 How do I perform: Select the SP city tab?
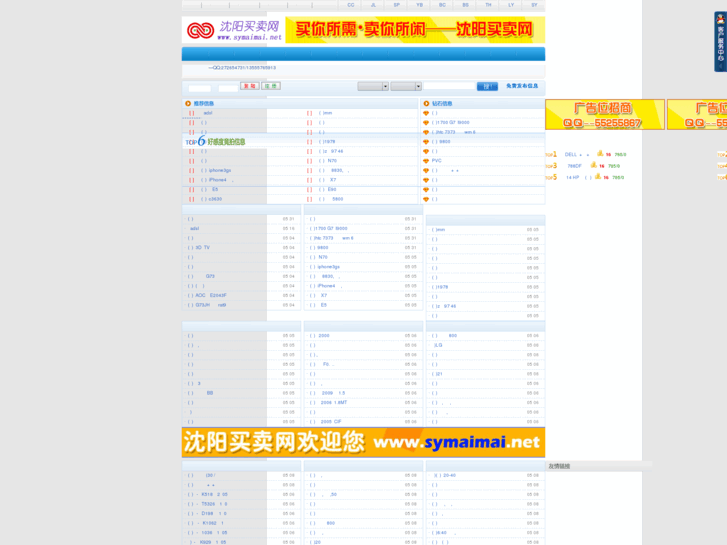click(x=396, y=5)
